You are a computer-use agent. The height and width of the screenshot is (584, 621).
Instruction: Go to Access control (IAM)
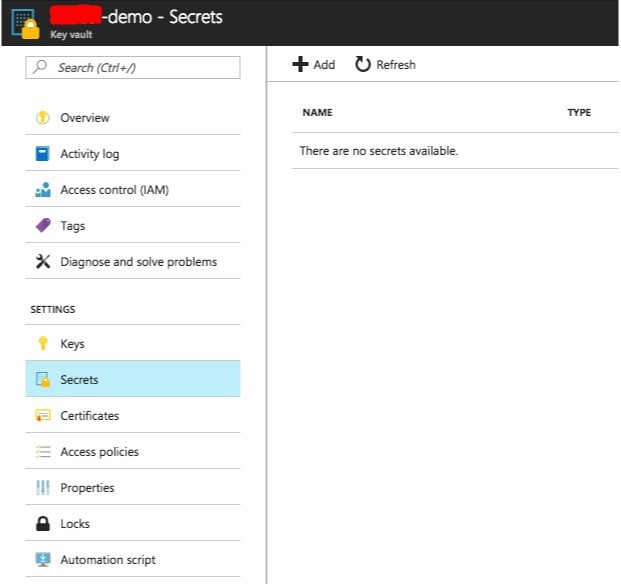133,190
